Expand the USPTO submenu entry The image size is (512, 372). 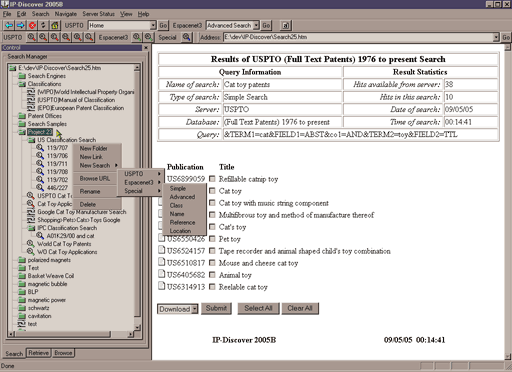tap(141, 174)
